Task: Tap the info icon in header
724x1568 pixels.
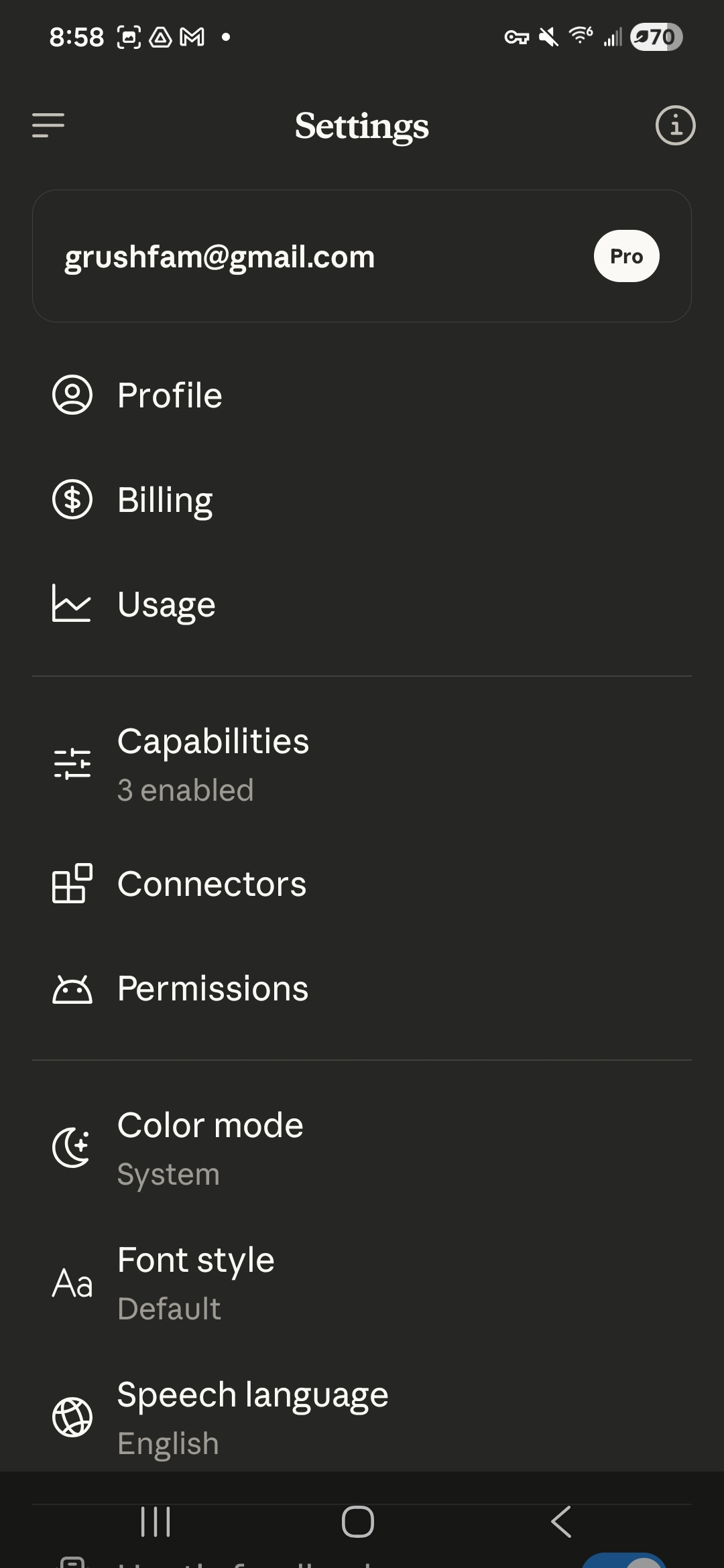Action: pos(675,125)
